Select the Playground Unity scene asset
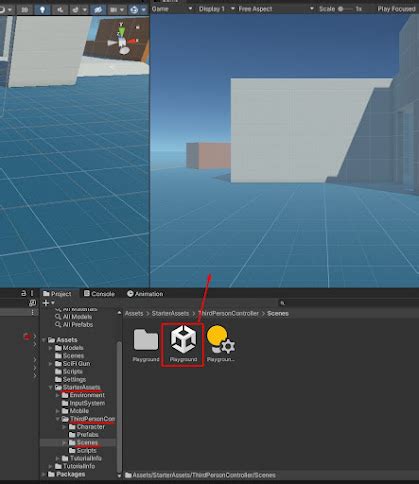 (x=183, y=345)
